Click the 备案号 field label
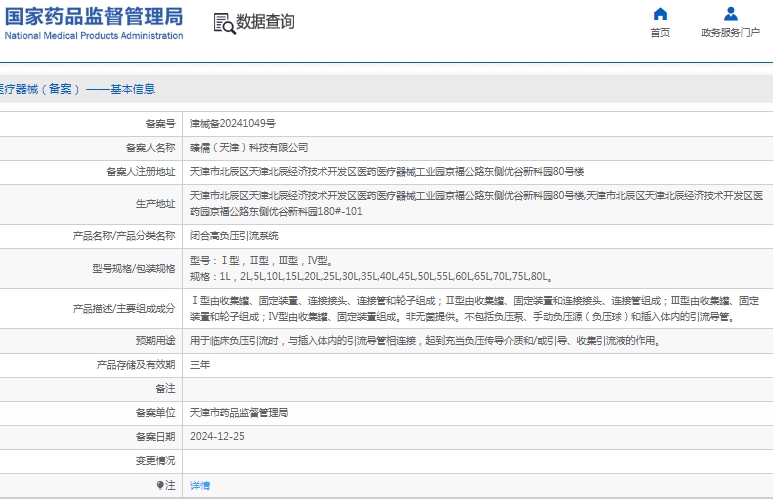 click(x=160, y=123)
